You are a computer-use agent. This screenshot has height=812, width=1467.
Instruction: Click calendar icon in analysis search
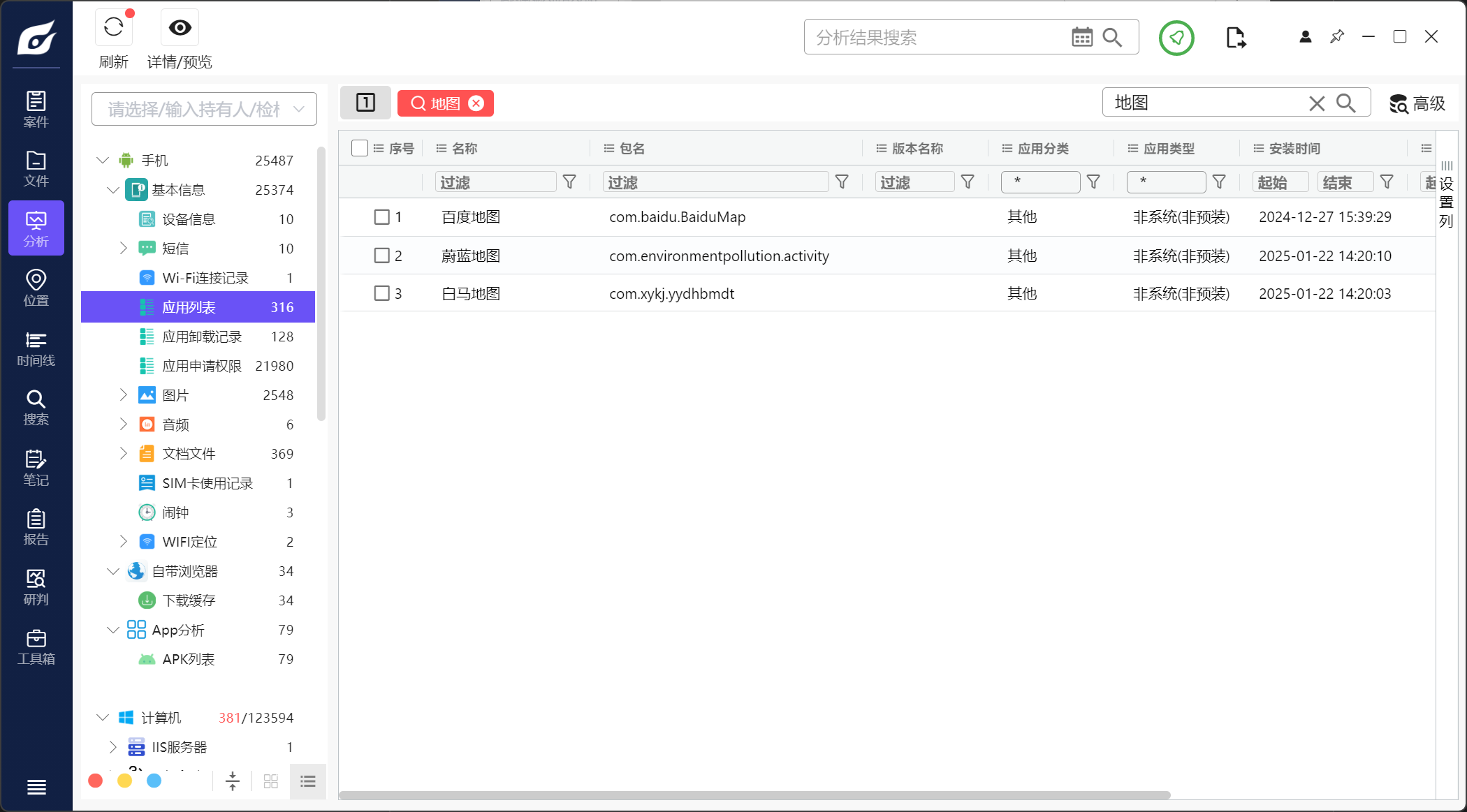click(x=1081, y=38)
